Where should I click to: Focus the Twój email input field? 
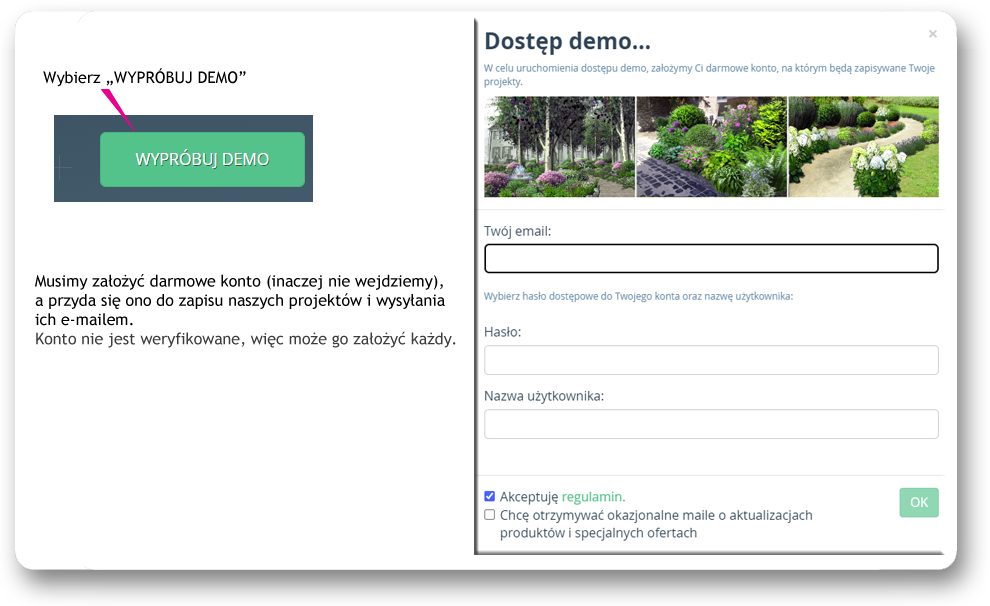tap(711, 259)
